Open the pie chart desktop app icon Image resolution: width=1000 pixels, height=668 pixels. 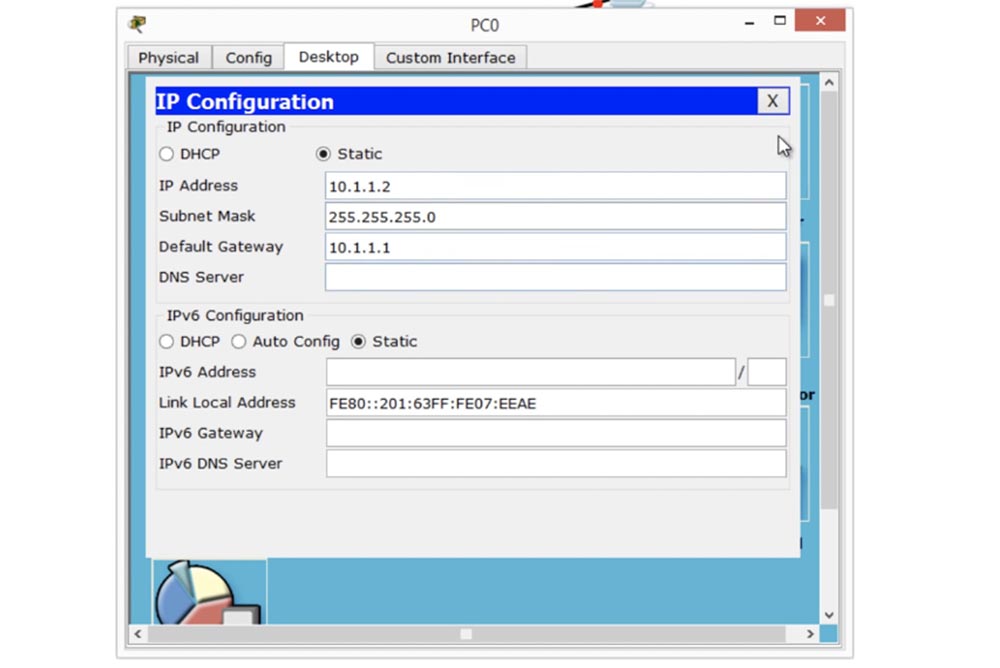tap(209, 592)
